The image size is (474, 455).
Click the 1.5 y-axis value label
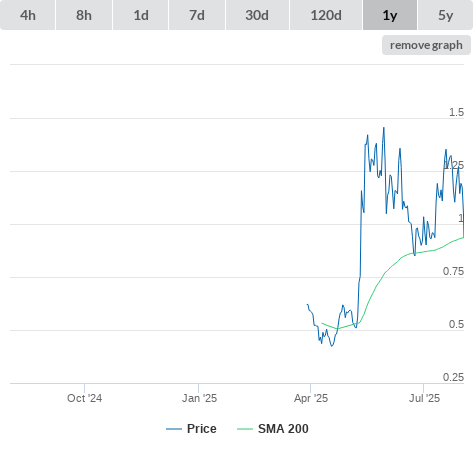coord(456,112)
